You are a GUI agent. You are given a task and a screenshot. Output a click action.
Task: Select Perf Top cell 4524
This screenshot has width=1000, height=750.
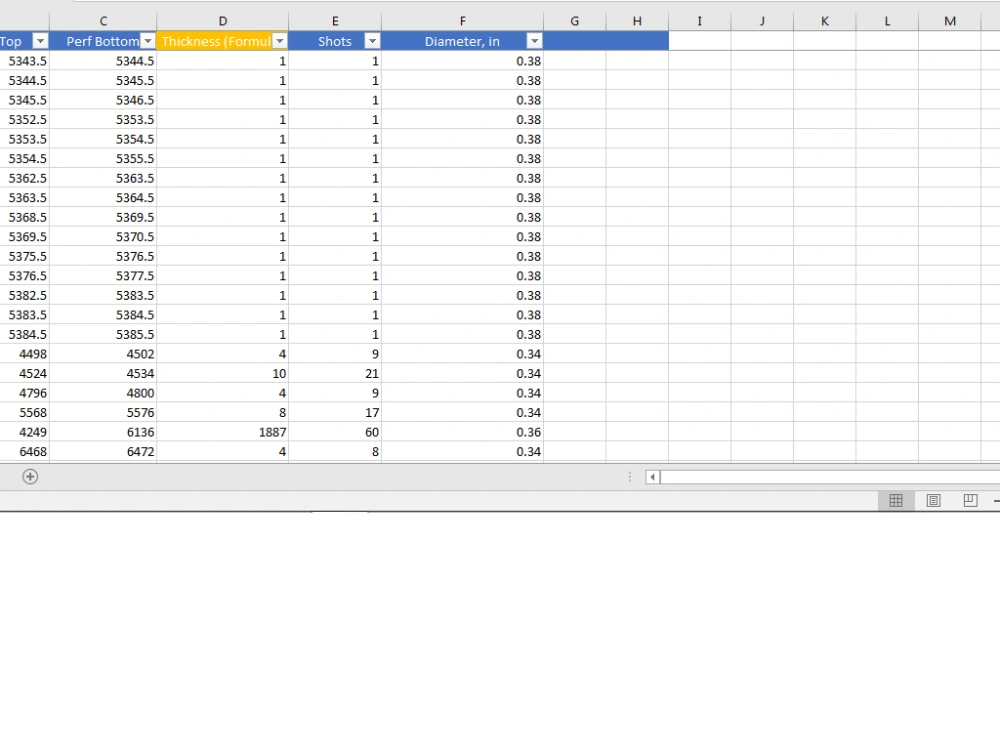click(x=24, y=374)
